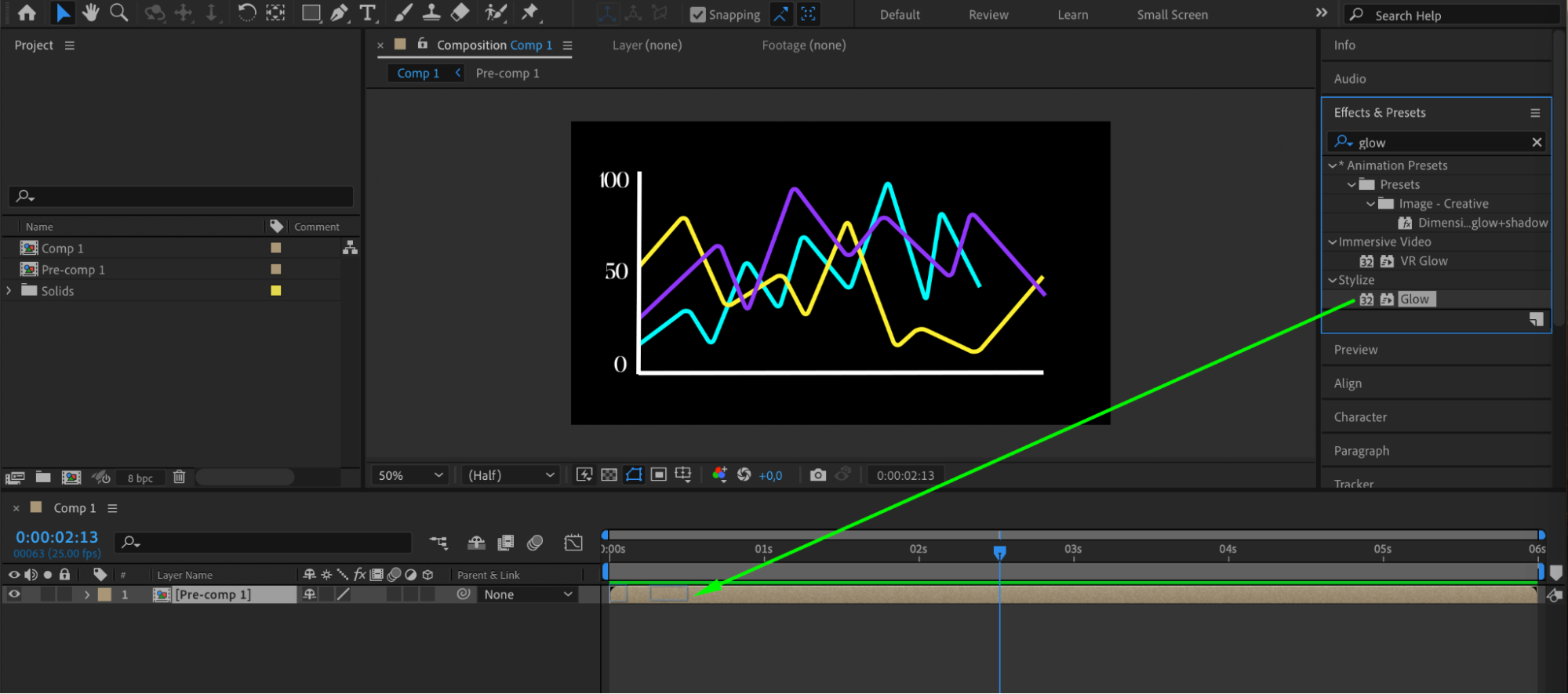1568x694 pixels.
Task: Activate the Puppet Pin tool
Action: click(x=530, y=13)
